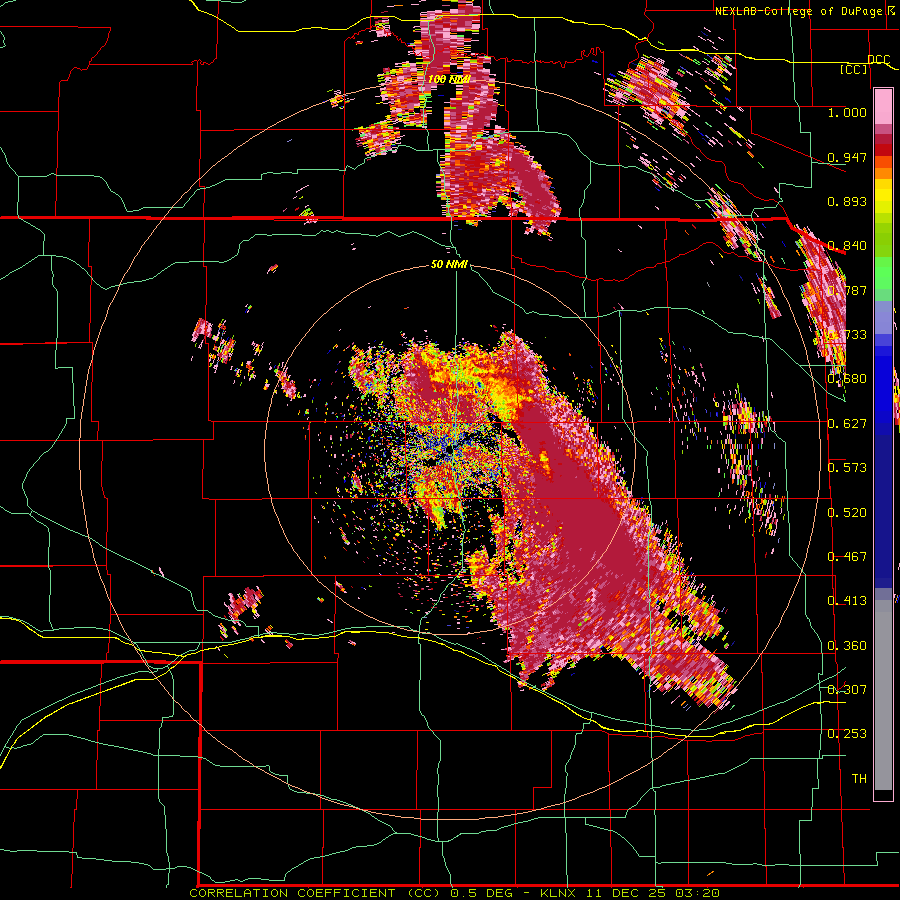
Task: Select the 0.893 scale value
Action: pos(847,201)
